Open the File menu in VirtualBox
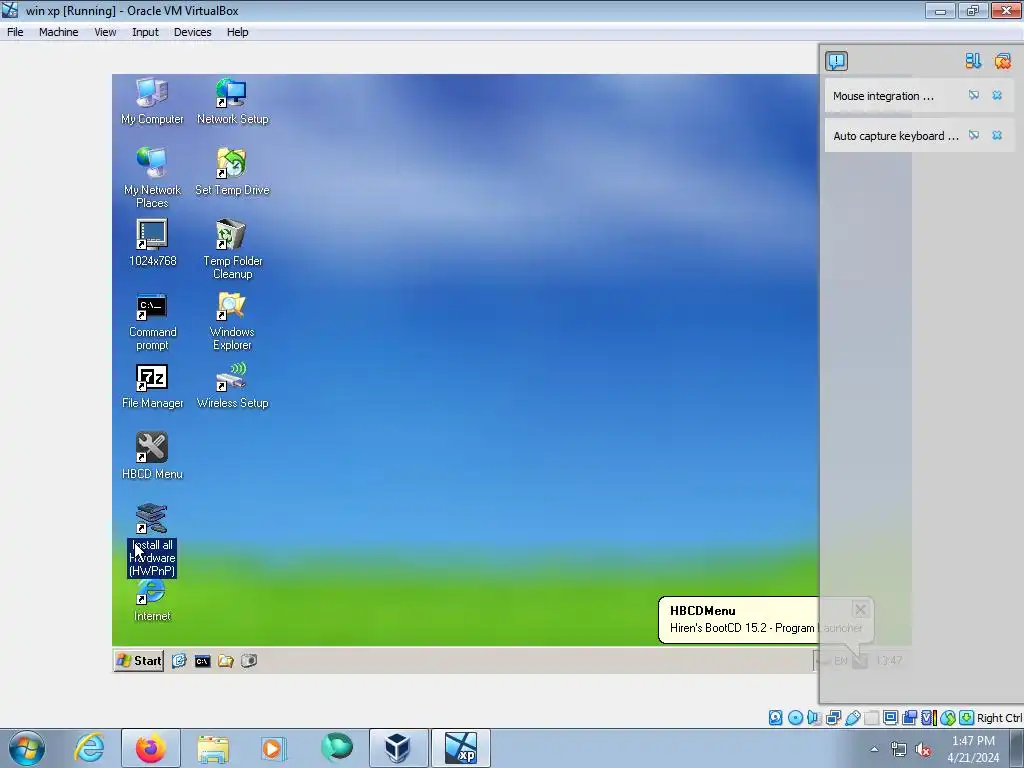The image size is (1024, 768). (15, 32)
